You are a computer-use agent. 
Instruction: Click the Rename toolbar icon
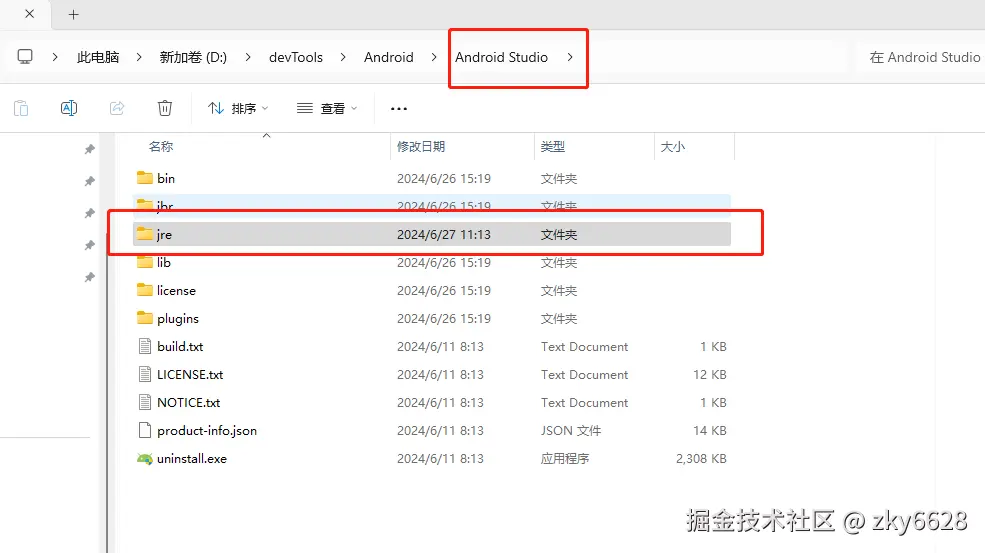[x=68, y=108]
